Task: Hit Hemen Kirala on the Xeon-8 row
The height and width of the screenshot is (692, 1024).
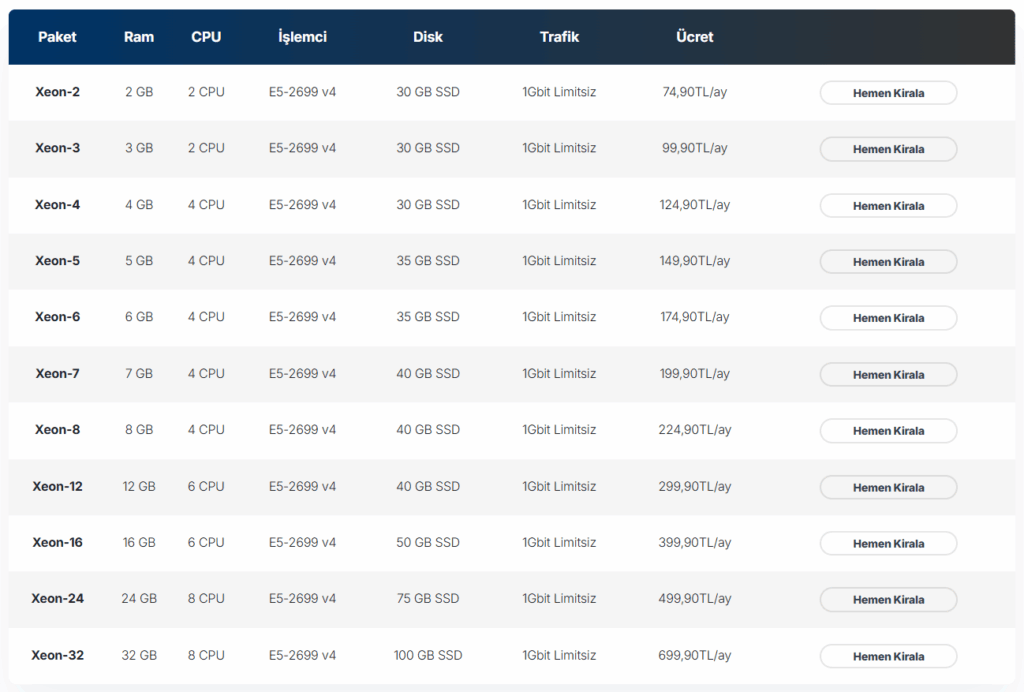Action: (888, 431)
